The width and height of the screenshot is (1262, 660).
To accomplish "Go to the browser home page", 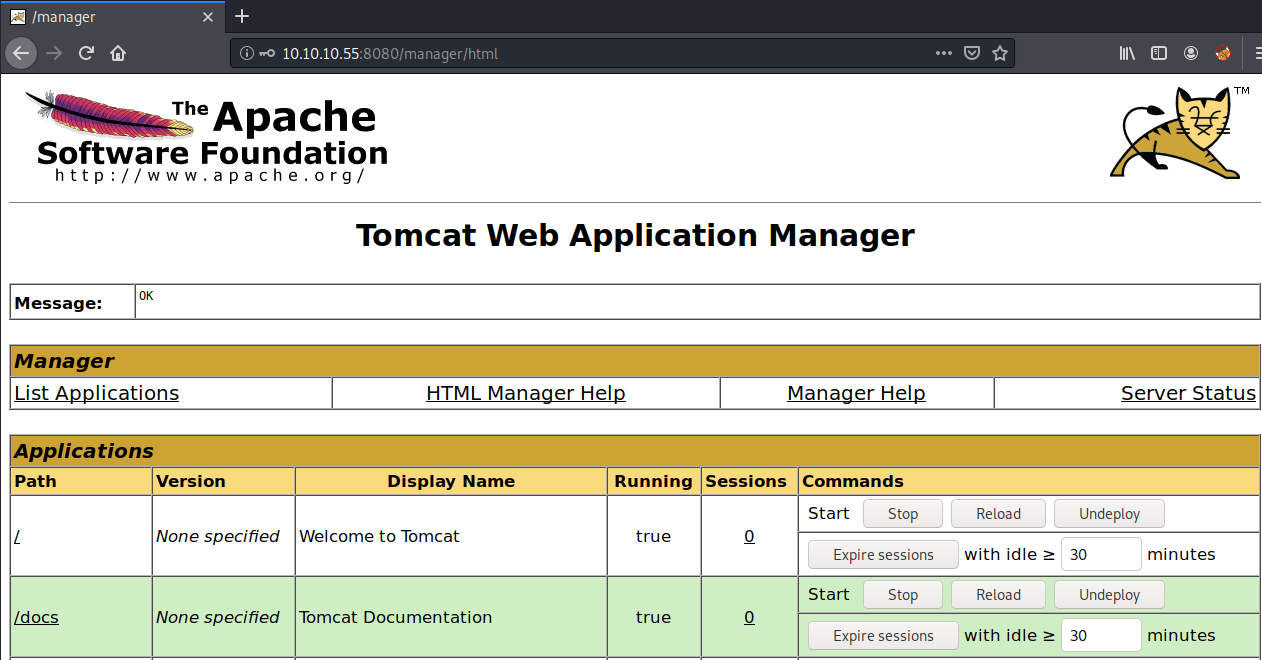I will (118, 53).
